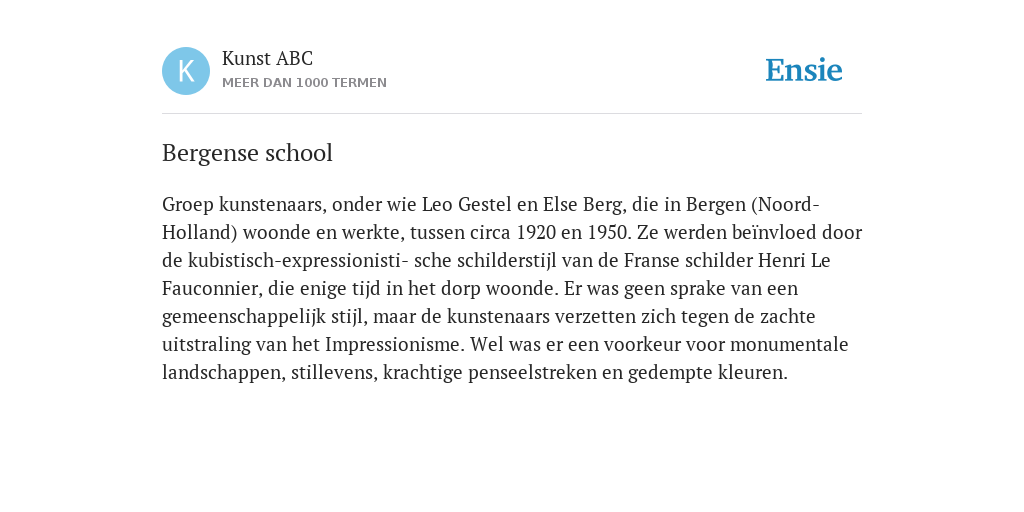Click the word landschappen in last line
Screen dimensions: 1024x512
pyautogui.click(x=221, y=372)
